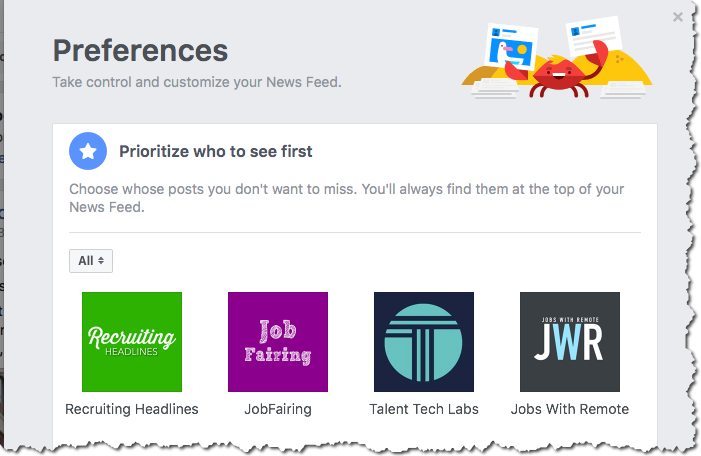The height and width of the screenshot is (456, 701).
Task: Click the Preferences title heading
Action: click(x=140, y=50)
